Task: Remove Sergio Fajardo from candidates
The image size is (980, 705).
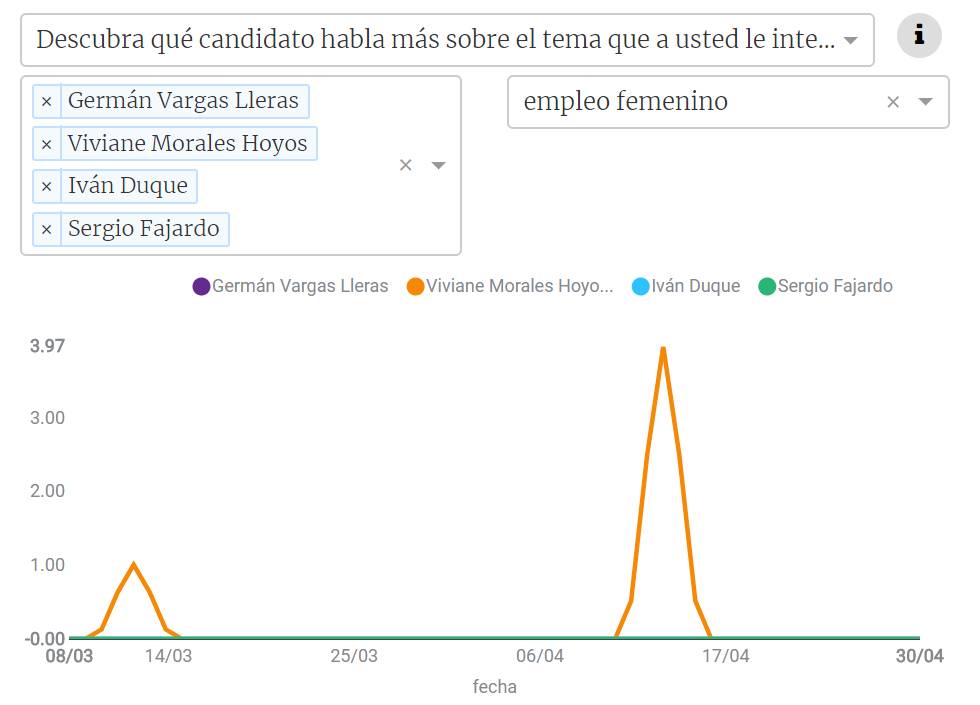Action: pyautogui.click(x=47, y=229)
